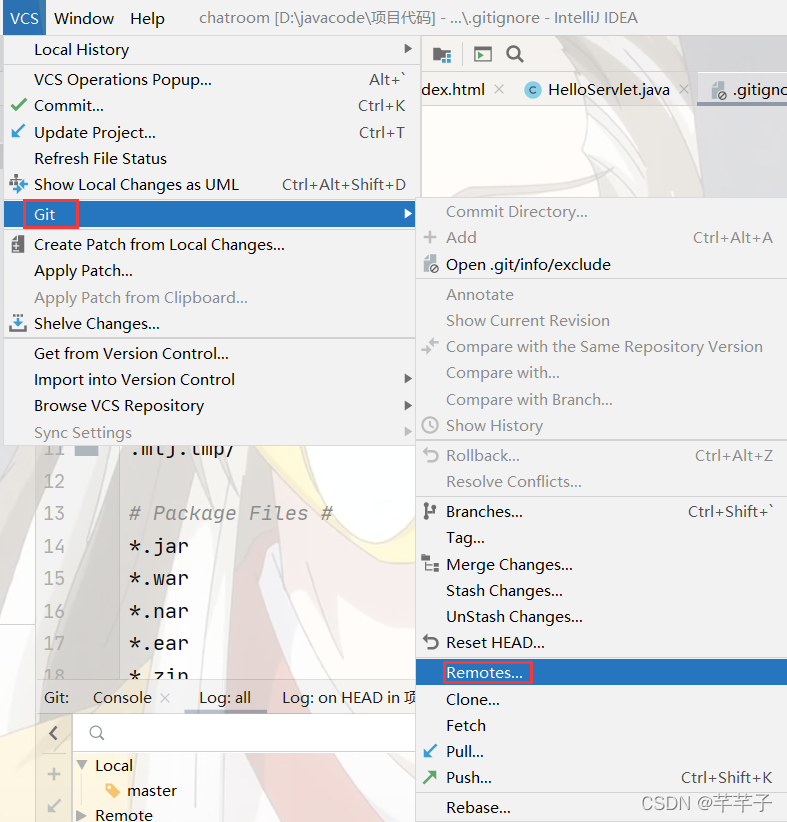787x822 pixels.
Task: Click the blue Update Project arrow icon
Action: 18,131
